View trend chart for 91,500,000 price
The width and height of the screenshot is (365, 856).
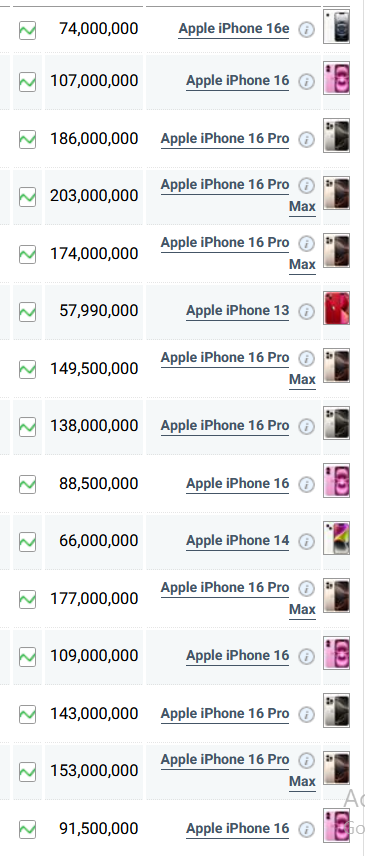coord(27,829)
